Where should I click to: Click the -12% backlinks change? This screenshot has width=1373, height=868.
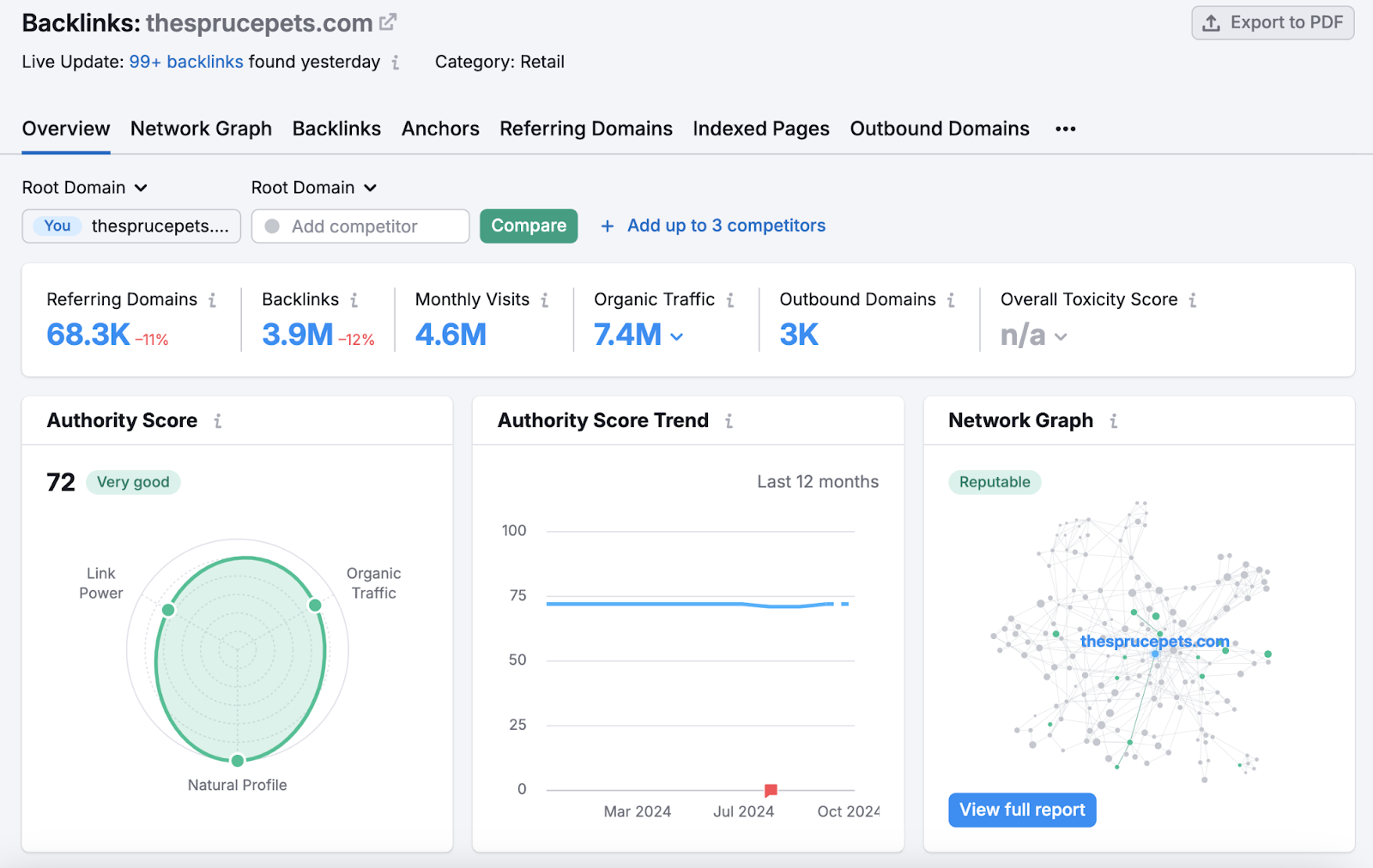[356, 340]
